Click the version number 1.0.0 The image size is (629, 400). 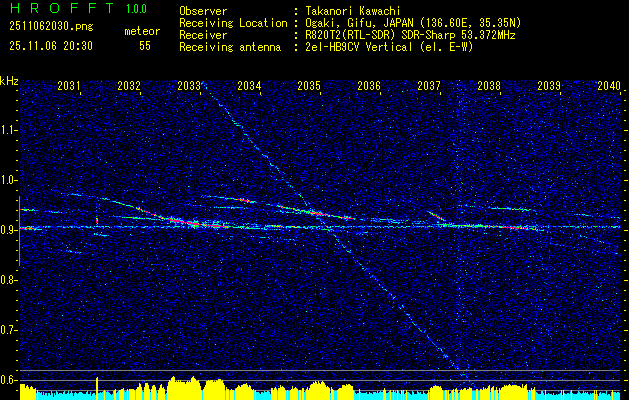pyautogui.click(x=136, y=9)
